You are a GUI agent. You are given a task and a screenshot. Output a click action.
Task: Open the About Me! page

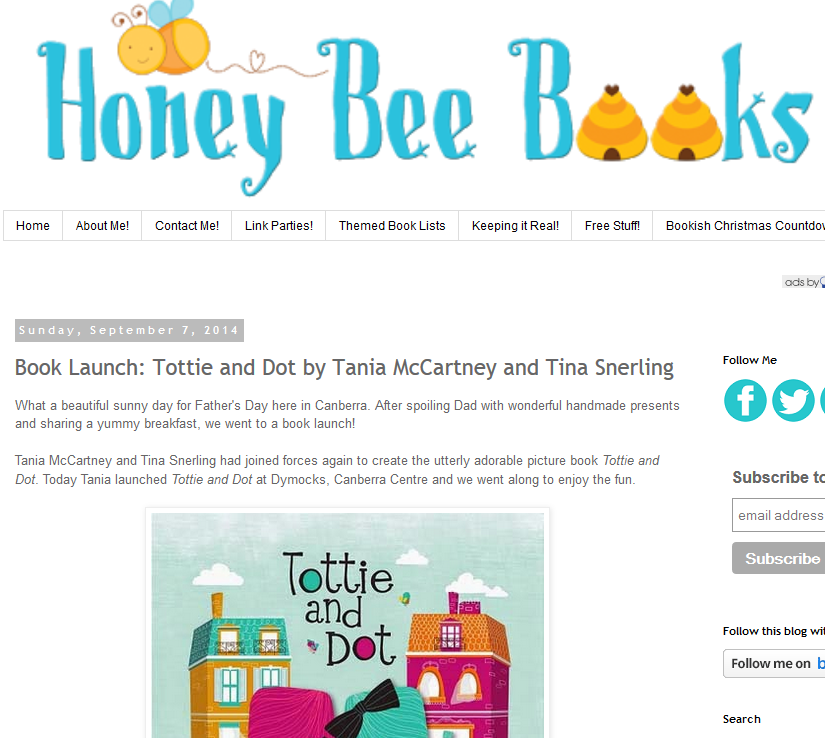pyautogui.click(x=102, y=226)
